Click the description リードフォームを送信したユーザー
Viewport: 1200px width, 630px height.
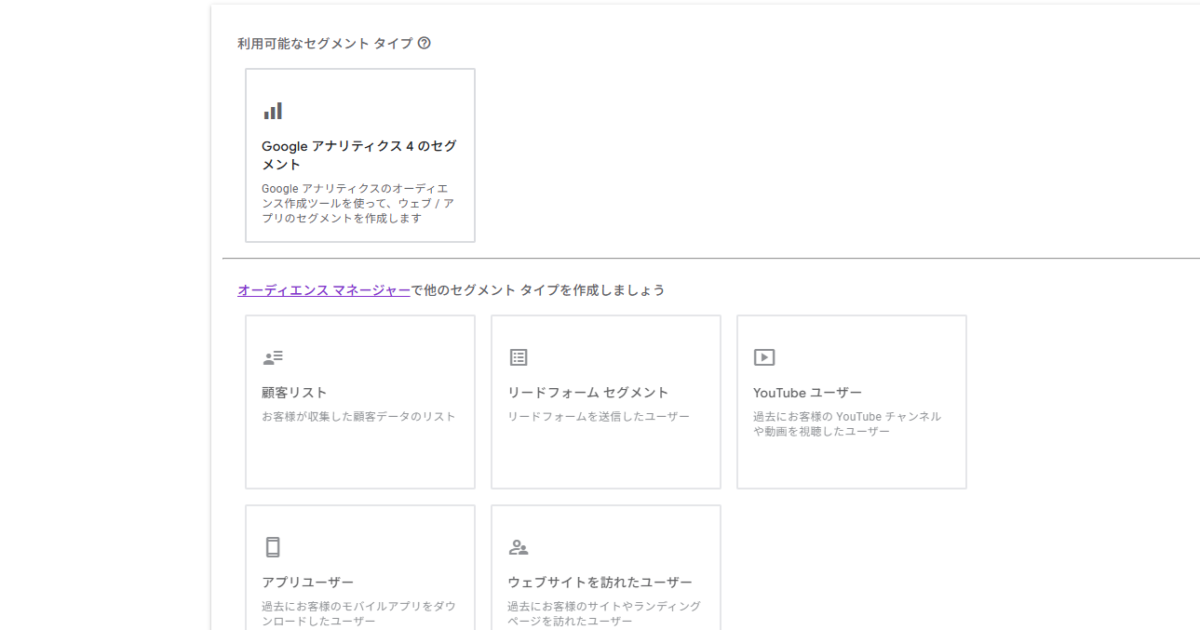click(598, 416)
